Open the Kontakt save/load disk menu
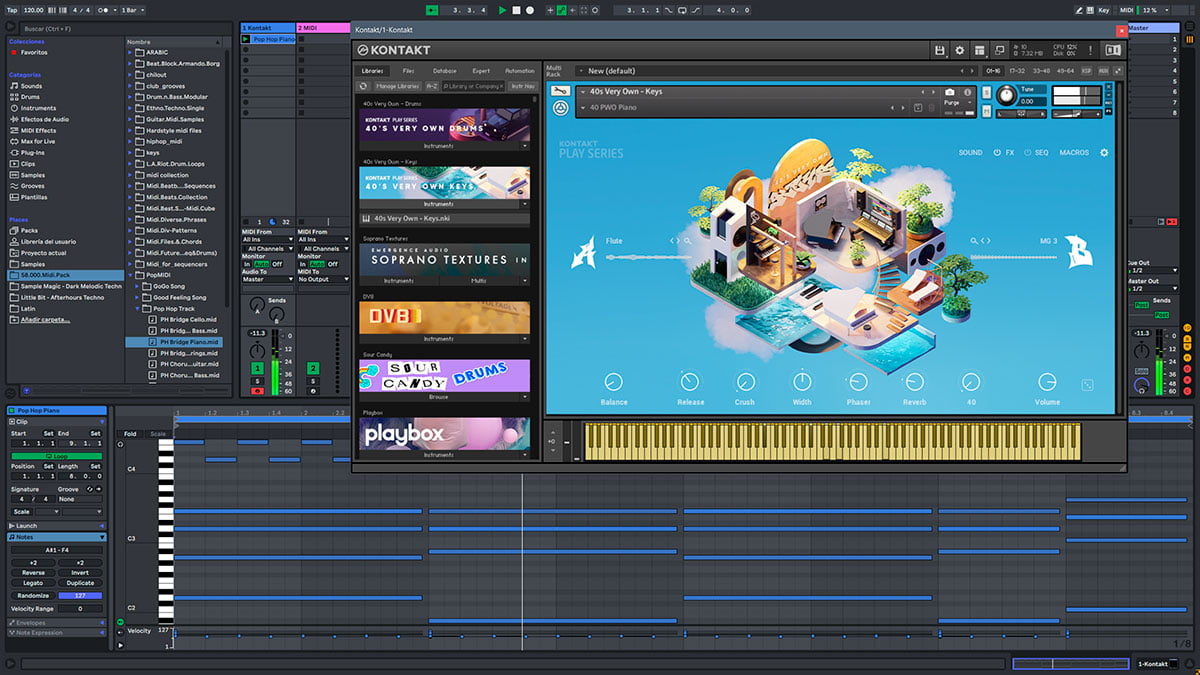 pyautogui.click(x=940, y=50)
